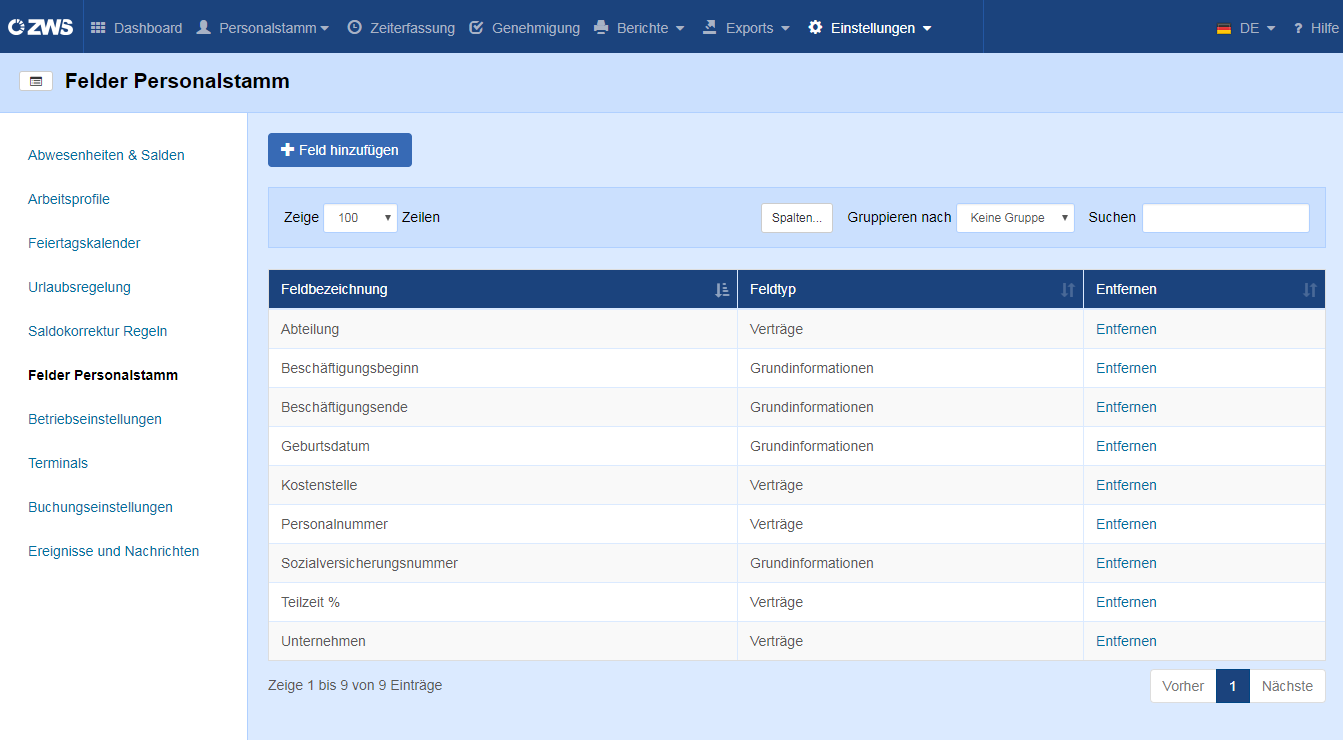The height and width of the screenshot is (740, 1343).
Task: Select Felder Personalstamm sidebar item
Action: pos(103,375)
